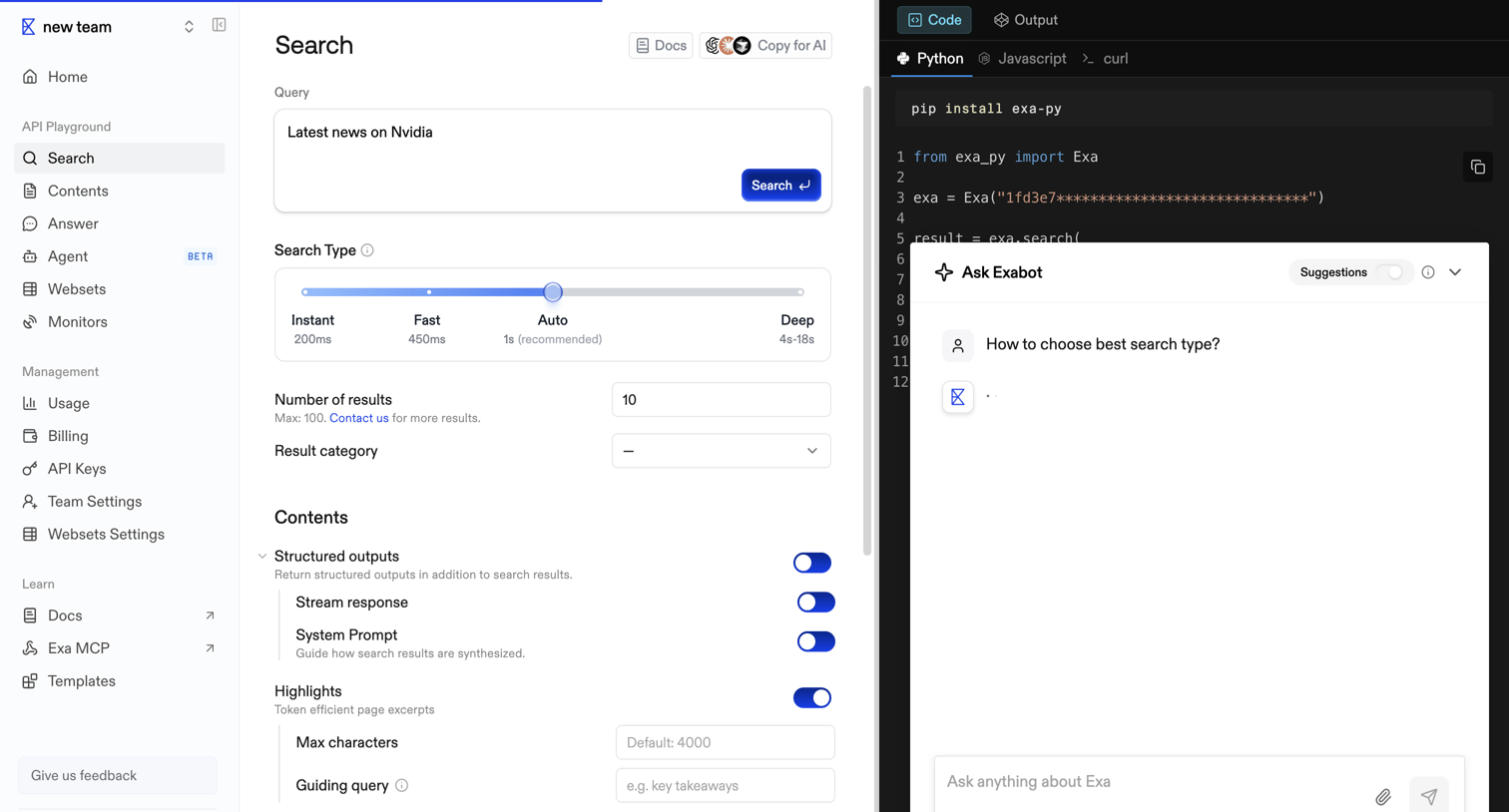Collapse the sidebar with the panel icon
Screen dimensions: 1509x812
point(219,25)
